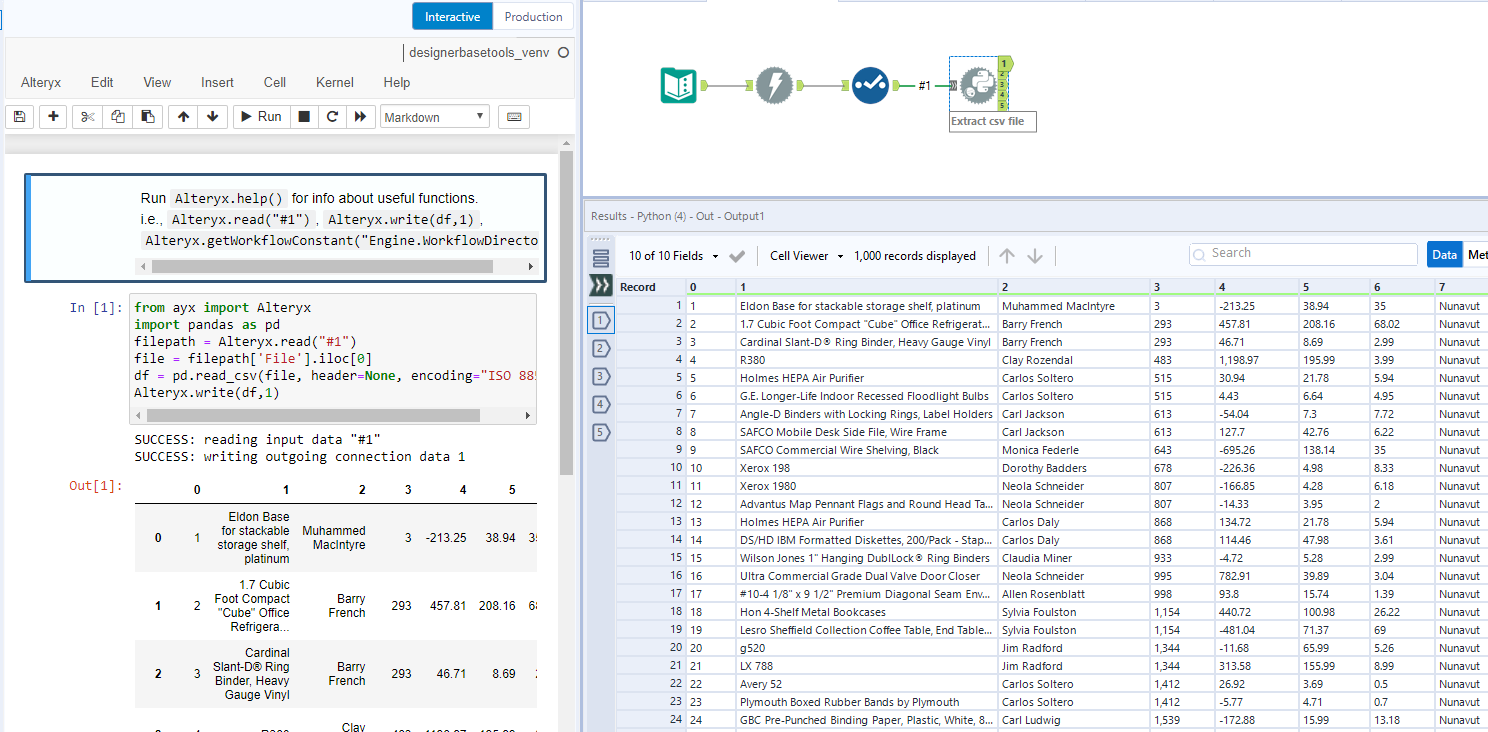Screen dimensions: 1488x732
Task: Interrupt the kernel with the stop icon
Action: pyautogui.click(x=304, y=117)
